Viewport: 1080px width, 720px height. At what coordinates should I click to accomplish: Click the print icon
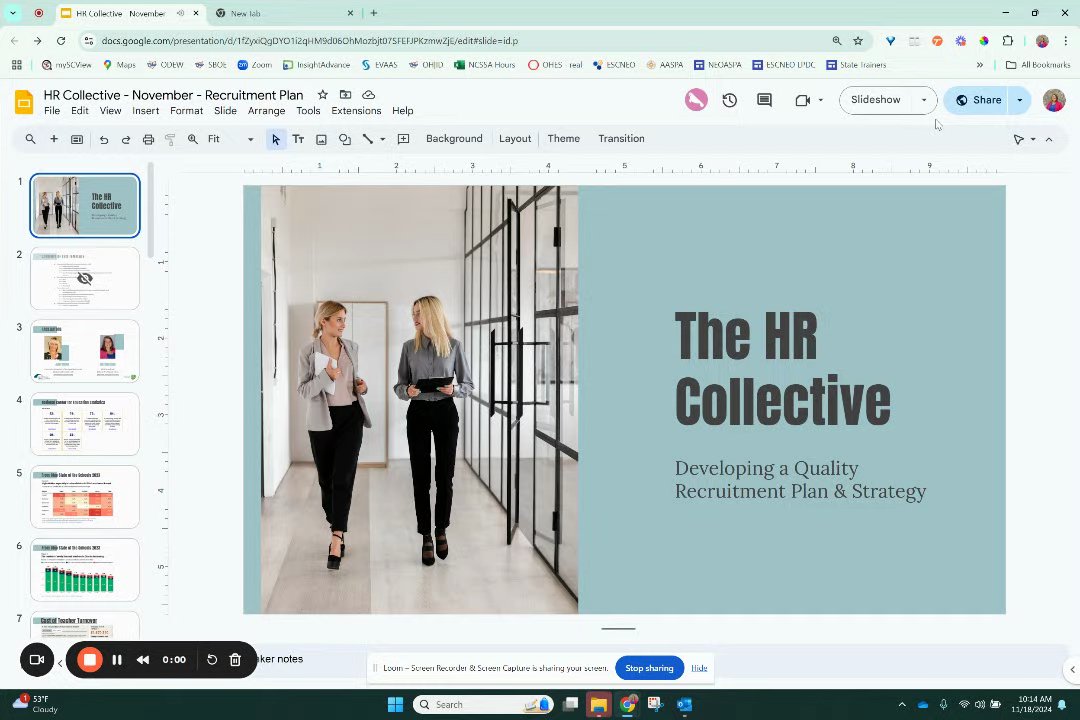148,139
